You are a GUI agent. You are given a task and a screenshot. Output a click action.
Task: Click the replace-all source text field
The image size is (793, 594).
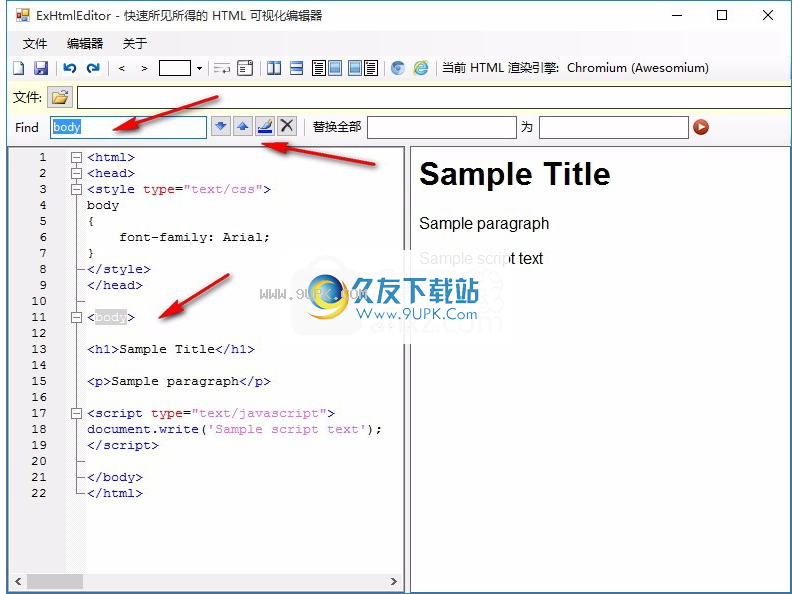[442, 127]
